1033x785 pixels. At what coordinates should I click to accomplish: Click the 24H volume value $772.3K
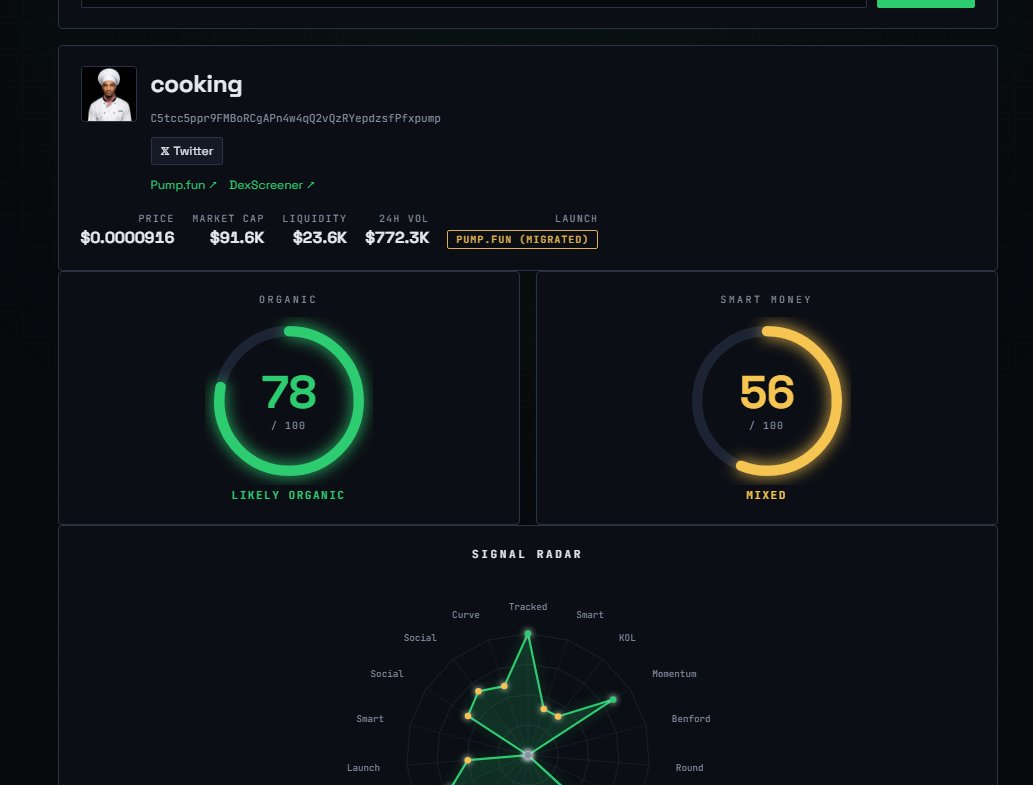[397, 238]
